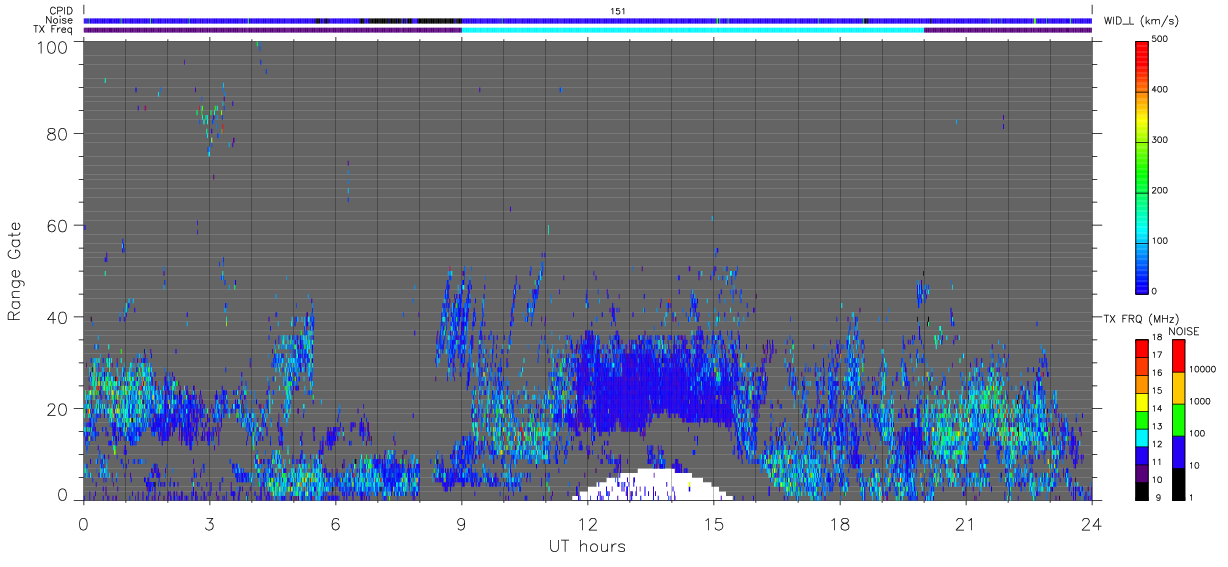Screen dimensions: 1228x567
Task: Select the 9 tick on UT hours axis
Action: point(461,524)
